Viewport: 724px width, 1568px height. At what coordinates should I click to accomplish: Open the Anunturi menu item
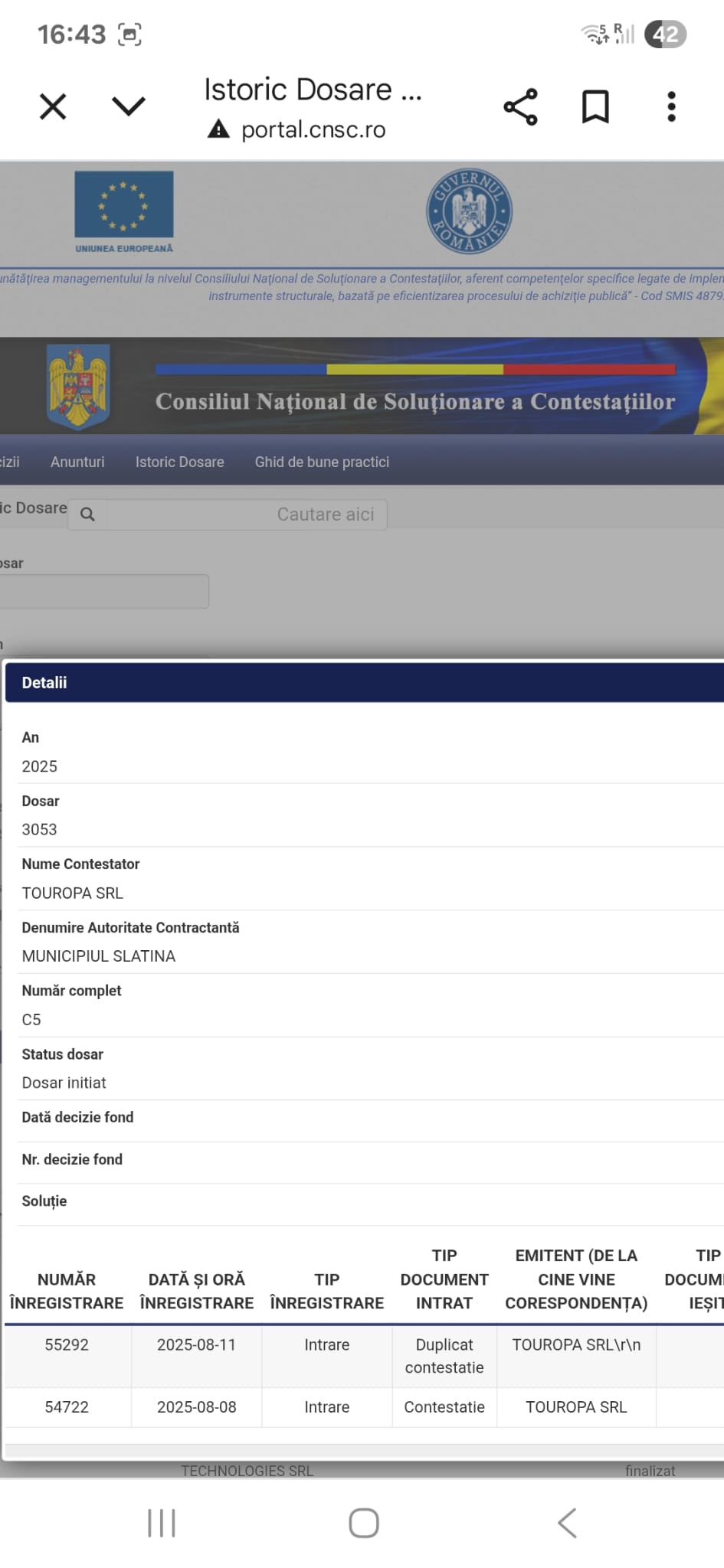77,462
